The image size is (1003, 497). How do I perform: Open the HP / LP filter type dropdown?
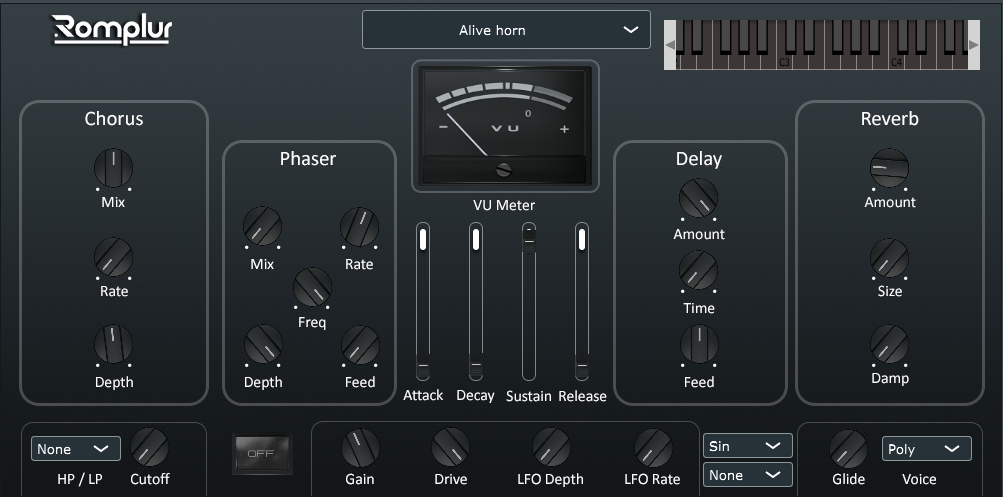(x=75, y=448)
